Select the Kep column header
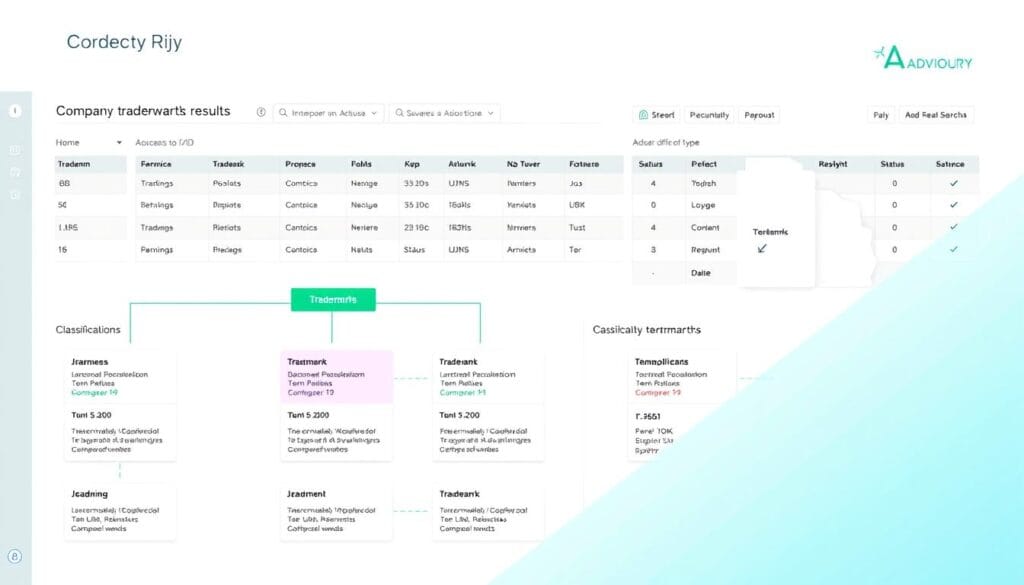 (x=411, y=164)
